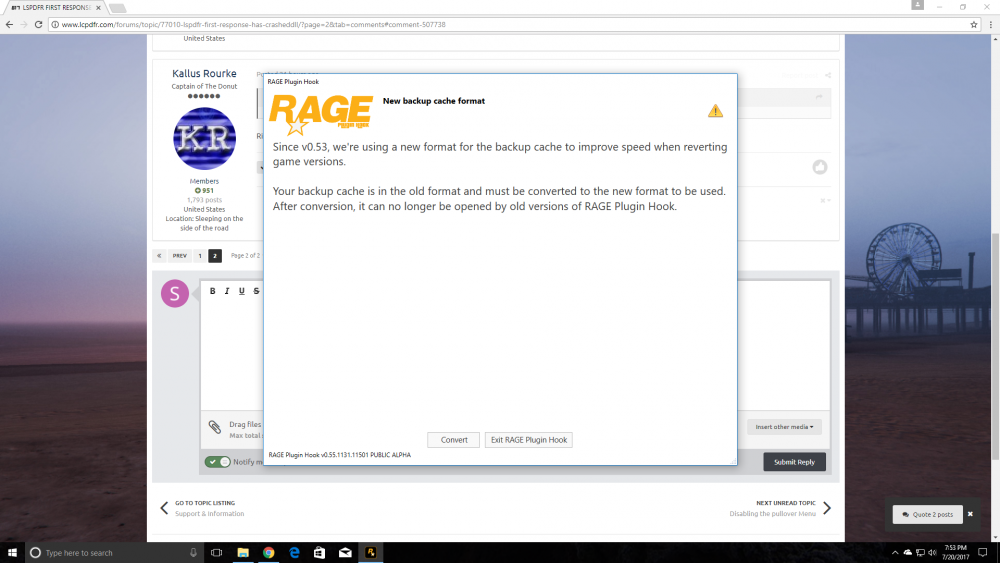Image resolution: width=1000 pixels, height=563 pixels.
Task: Close the LSPDFR browser tab
Action: coord(98,8)
